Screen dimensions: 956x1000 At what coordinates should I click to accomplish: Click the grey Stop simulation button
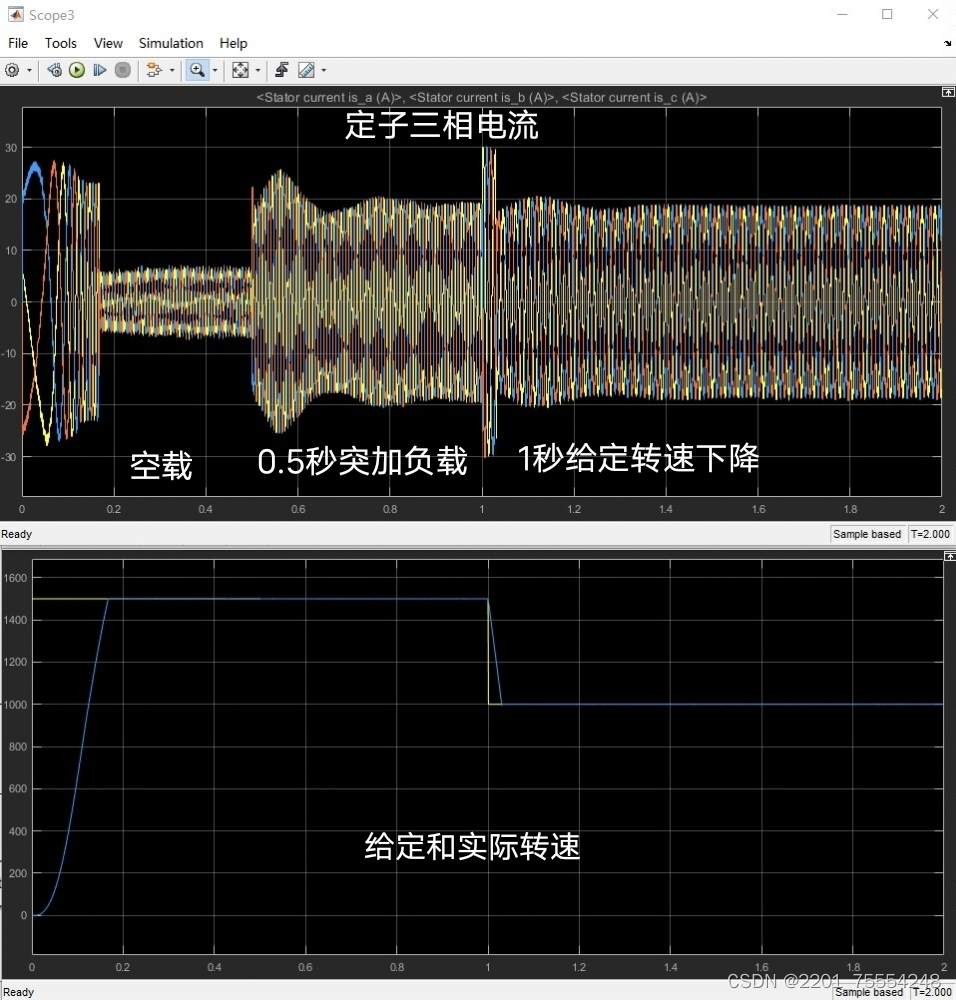click(122, 70)
